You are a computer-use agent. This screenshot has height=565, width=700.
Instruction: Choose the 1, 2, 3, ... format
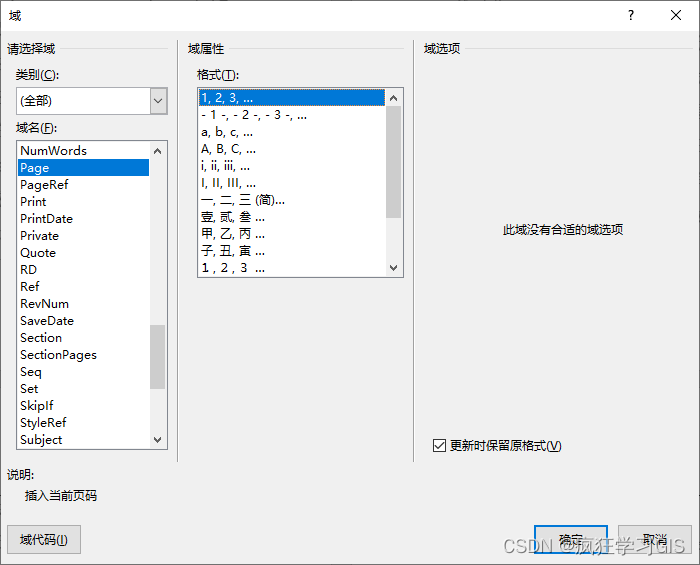point(292,98)
